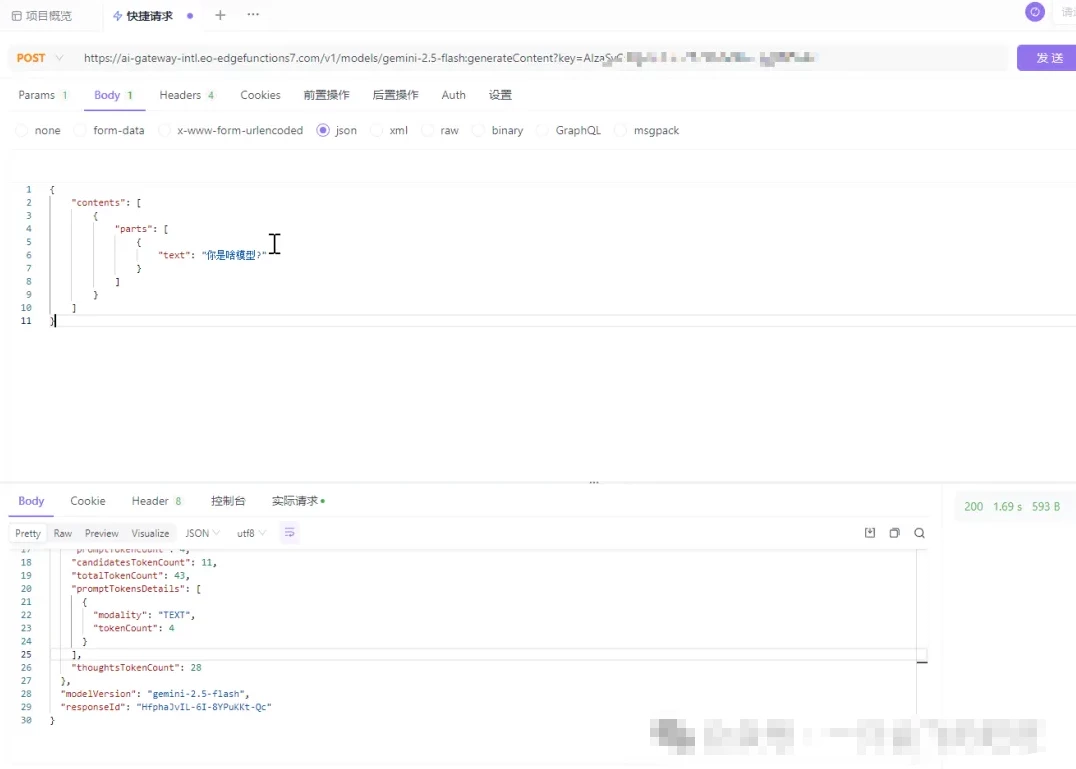
Task: Open the response Header tab
Action: (x=156, y=501)
